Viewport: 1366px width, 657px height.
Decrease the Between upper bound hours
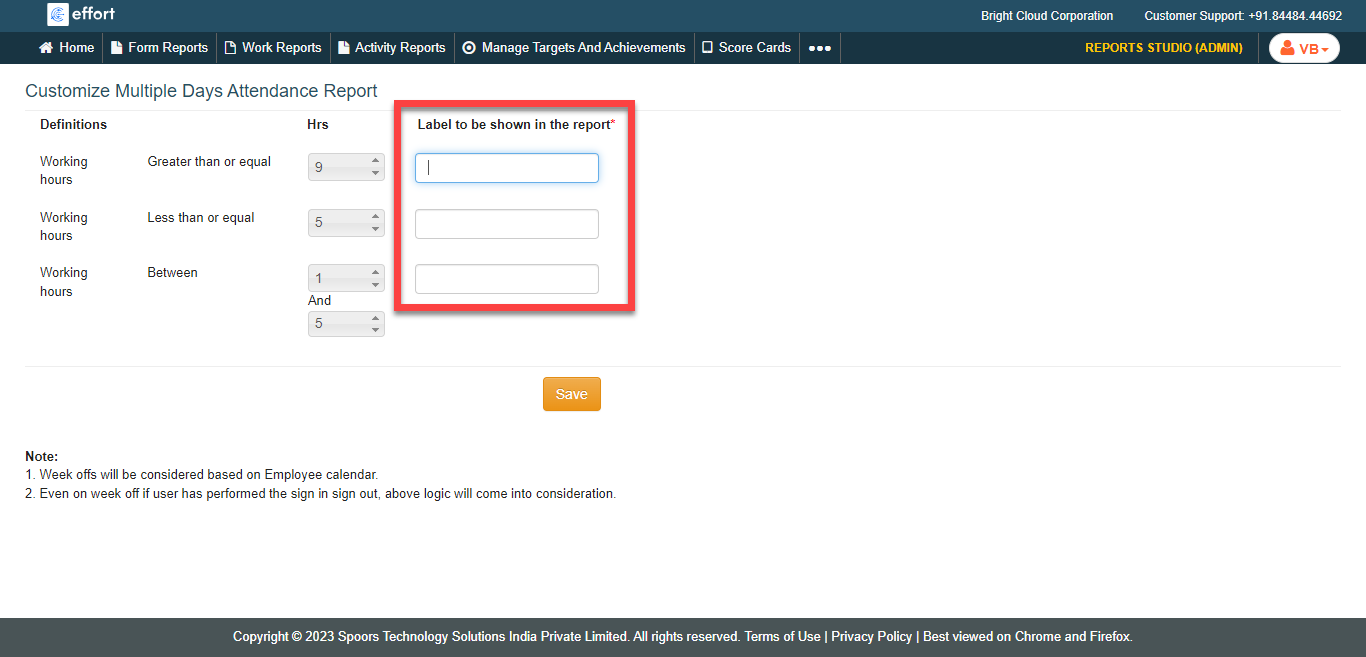376,330
